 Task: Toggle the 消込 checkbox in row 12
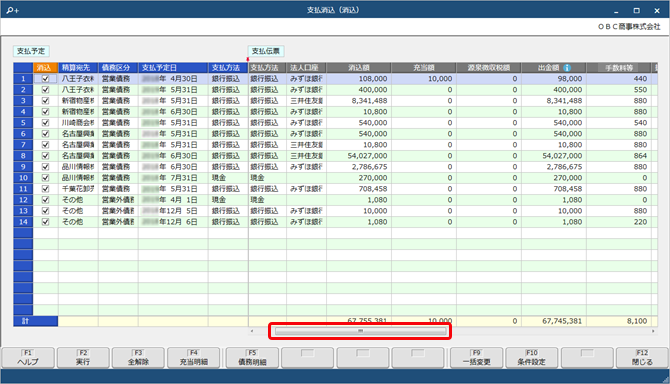tap(45, 200)
